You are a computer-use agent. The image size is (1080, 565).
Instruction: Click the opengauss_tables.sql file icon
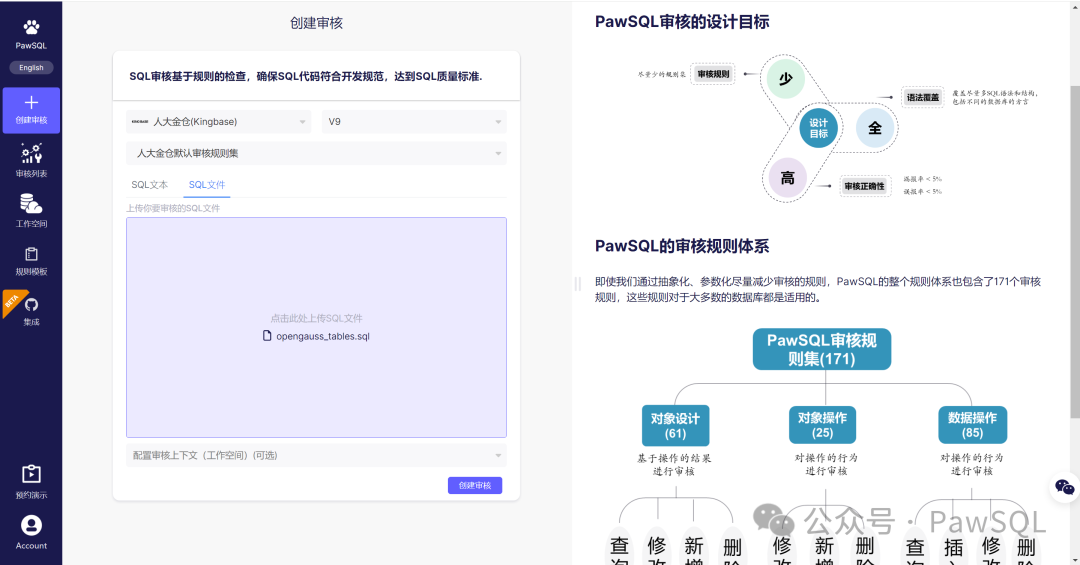pos(267,336)
